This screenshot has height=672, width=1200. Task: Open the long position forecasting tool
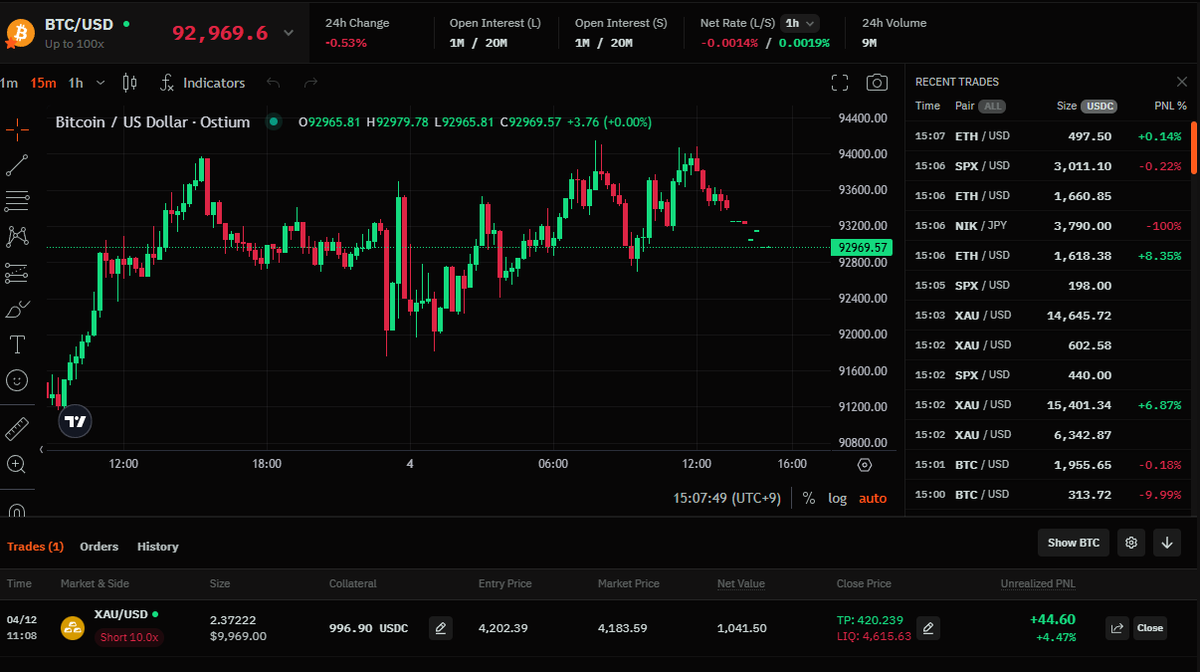coord(17,272)
